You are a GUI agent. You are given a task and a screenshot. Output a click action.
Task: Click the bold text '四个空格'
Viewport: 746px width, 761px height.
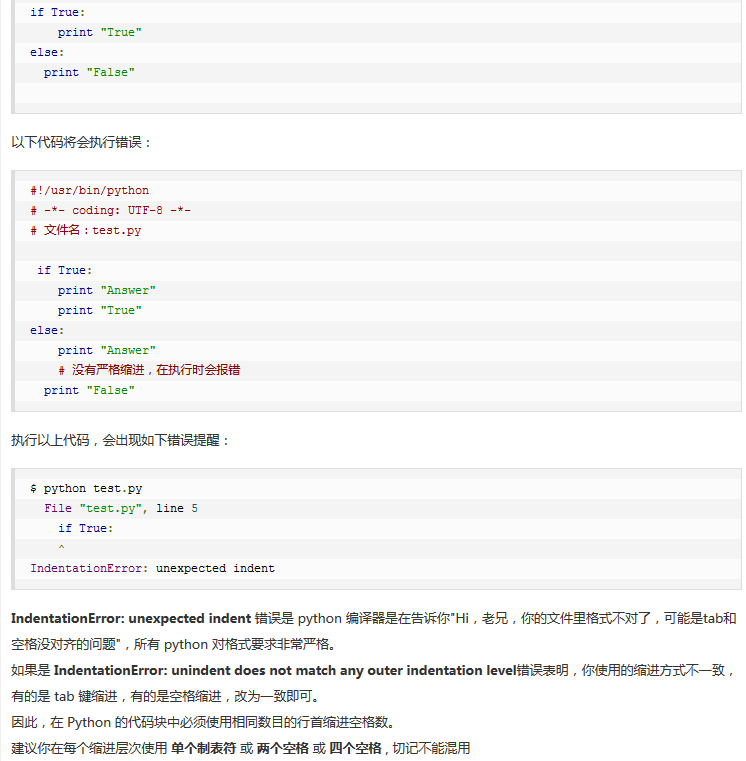point(356,748)
